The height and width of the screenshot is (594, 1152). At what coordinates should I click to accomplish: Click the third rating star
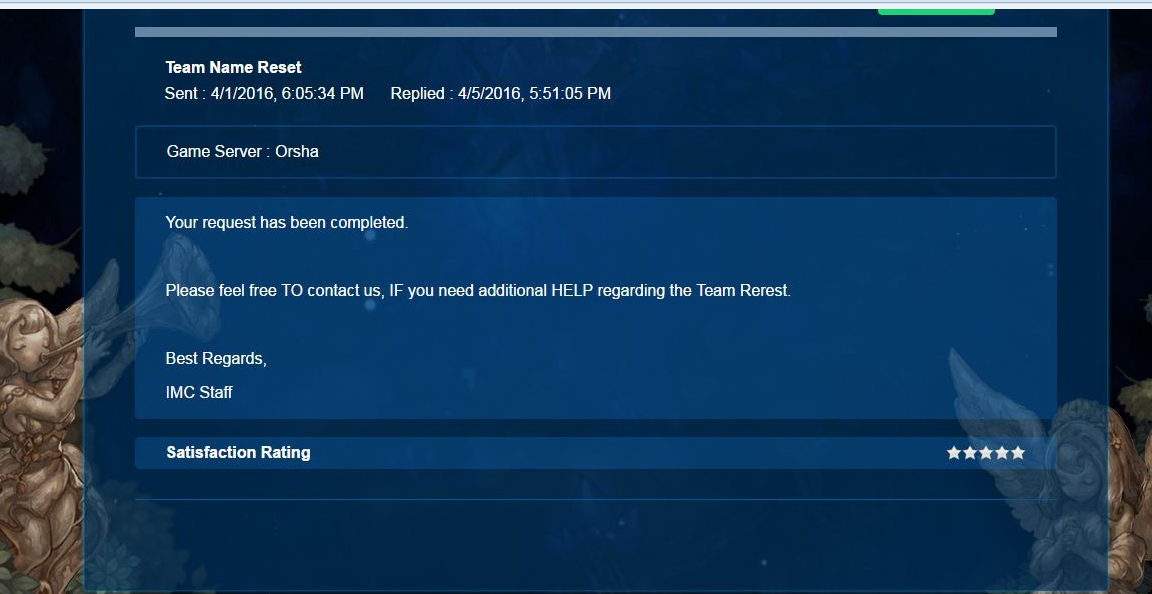click(x=986, y=453)
